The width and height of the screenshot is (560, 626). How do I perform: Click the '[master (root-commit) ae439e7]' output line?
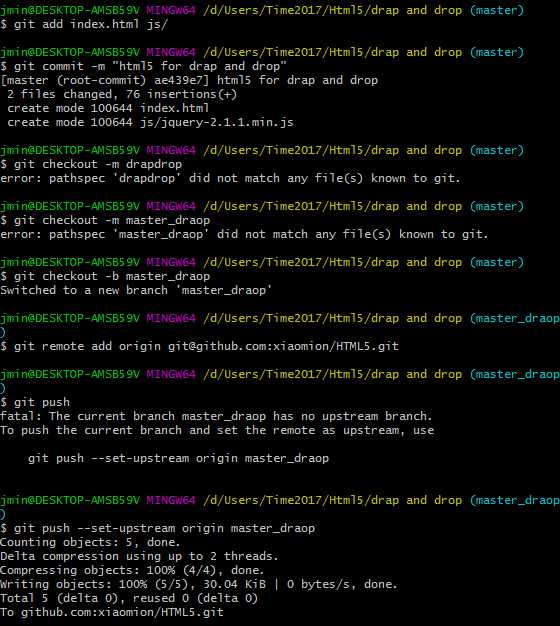189,80
